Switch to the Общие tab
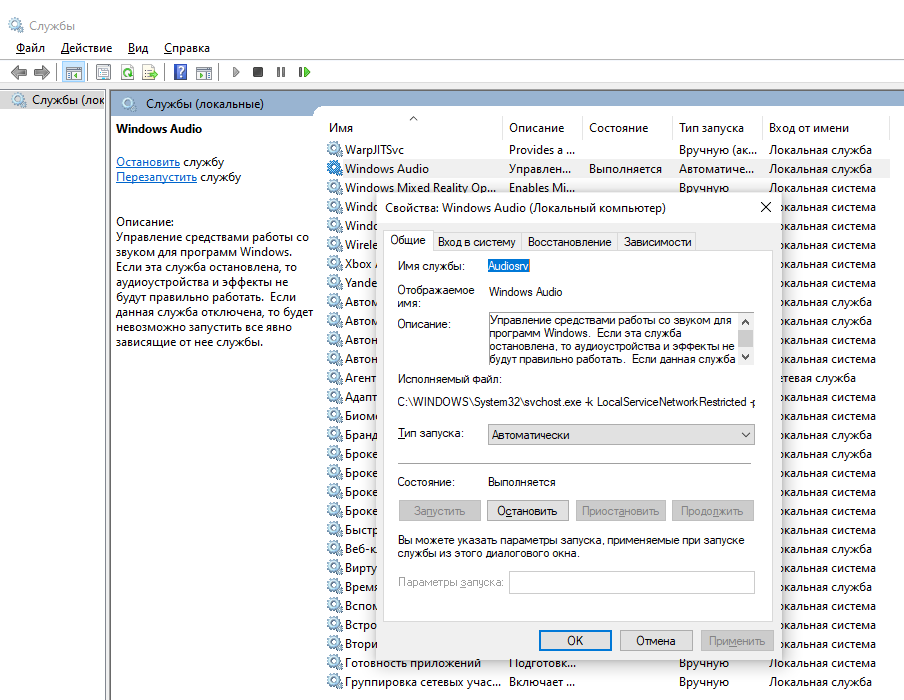Screen dimensions: 904x700 tap(408, 240)
